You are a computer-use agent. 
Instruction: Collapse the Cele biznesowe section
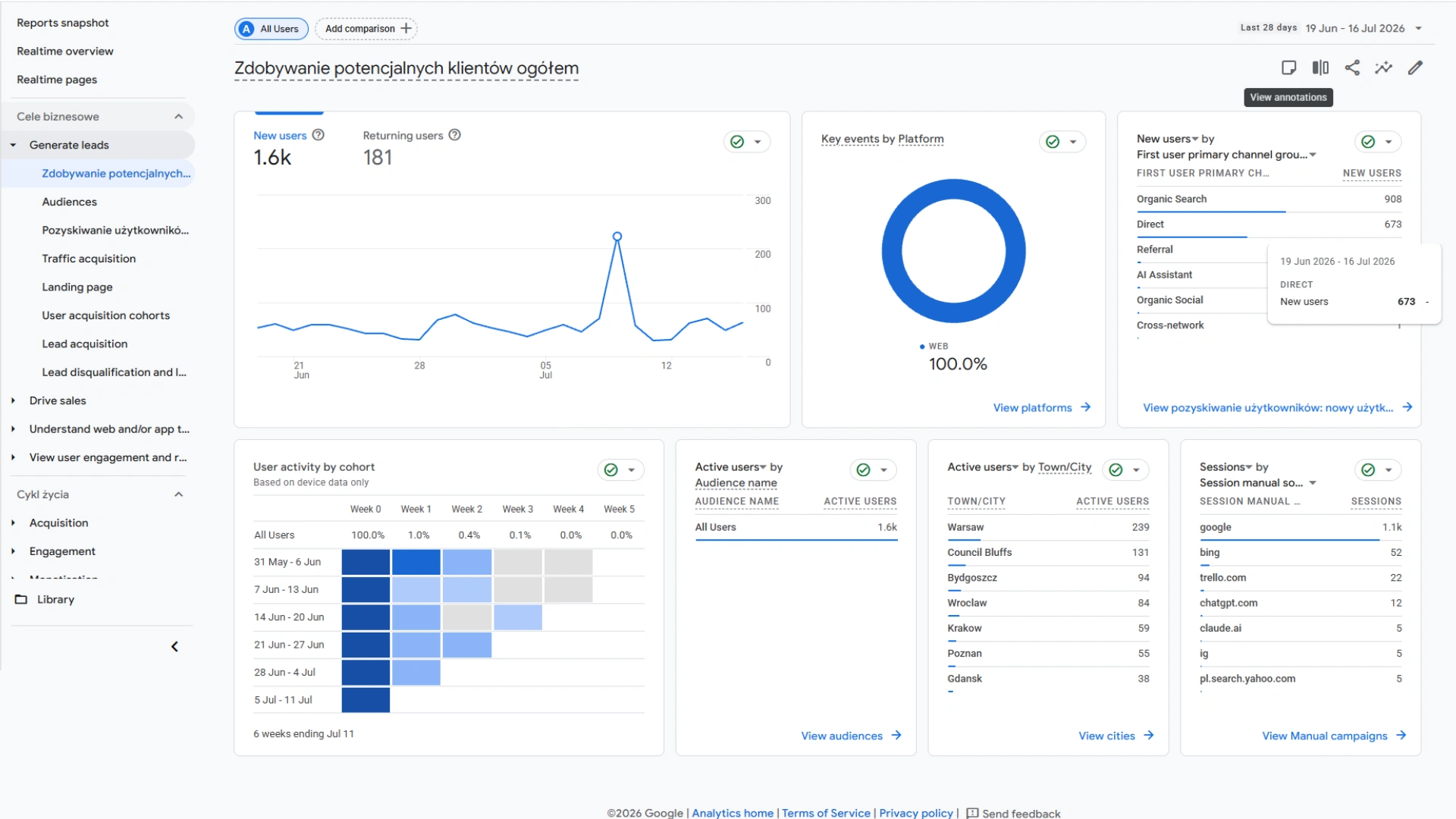(x=179, y=117)
